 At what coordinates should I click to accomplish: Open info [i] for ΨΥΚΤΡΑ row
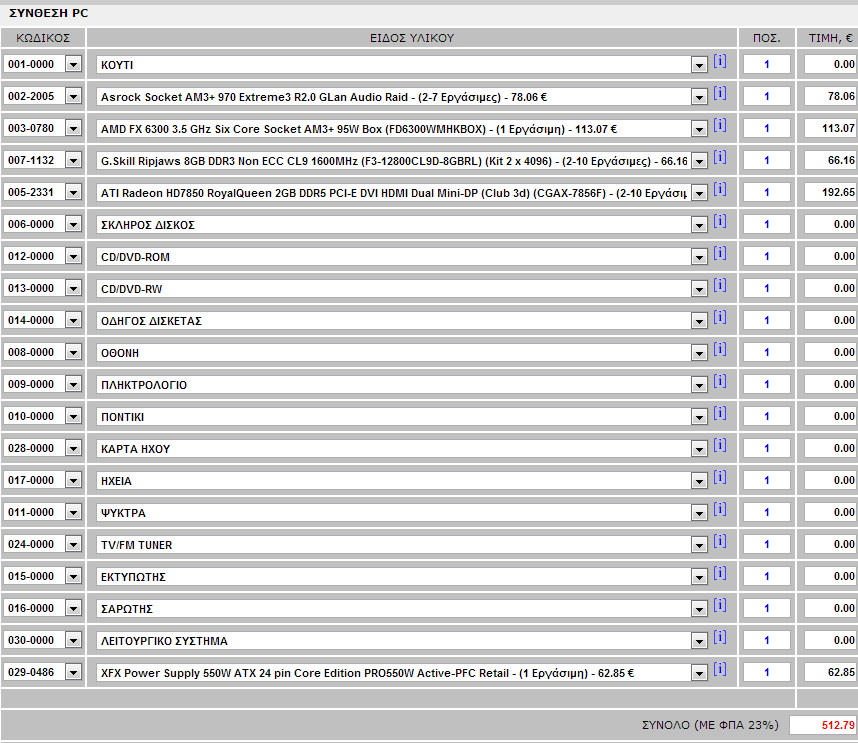click(x=720, y=509)
